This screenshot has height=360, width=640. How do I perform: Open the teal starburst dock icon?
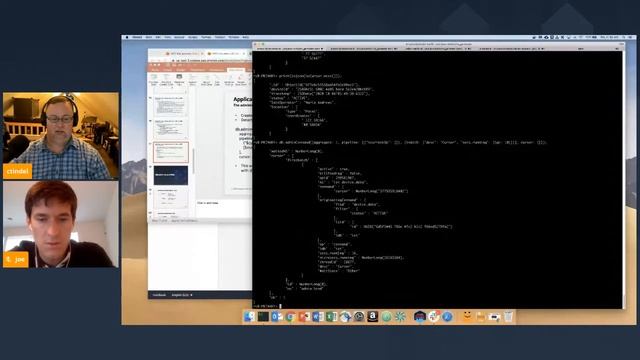[x=400, y=316]
